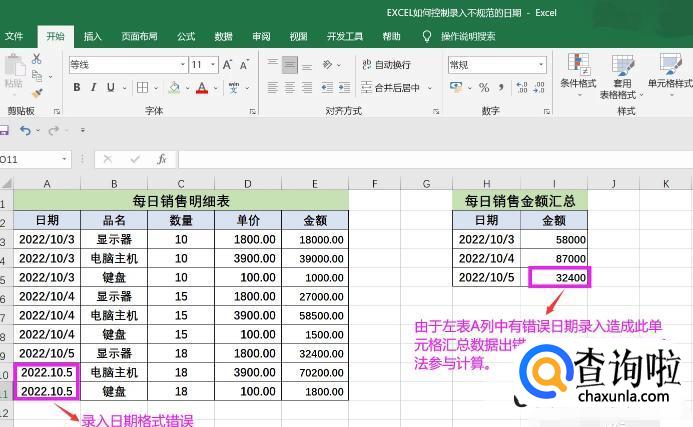Open 单元格样式 cell styles
The image size is (693, 427).
pos(670,75)
